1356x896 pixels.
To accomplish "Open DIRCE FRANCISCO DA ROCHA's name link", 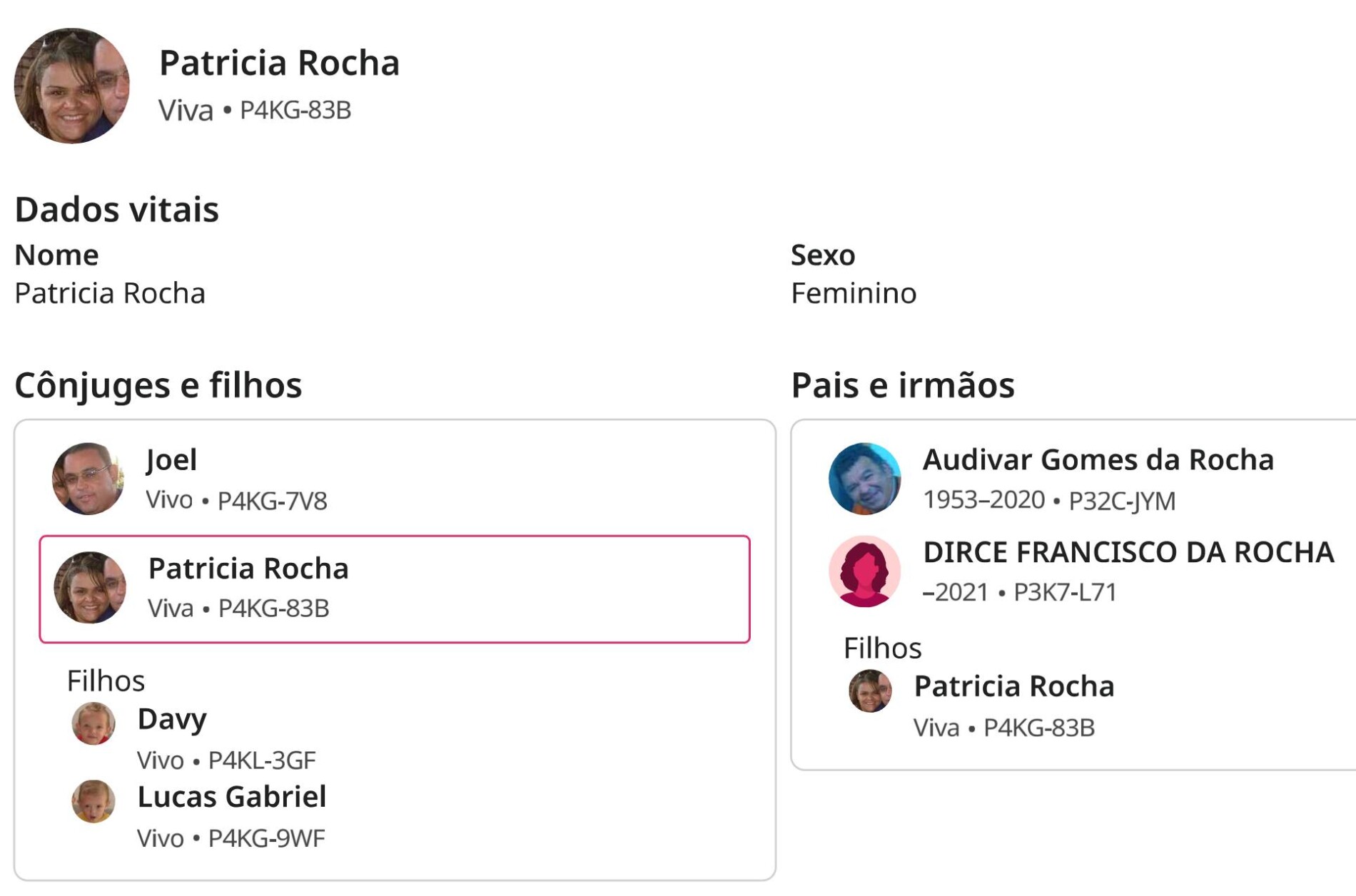I will 1128,552.
